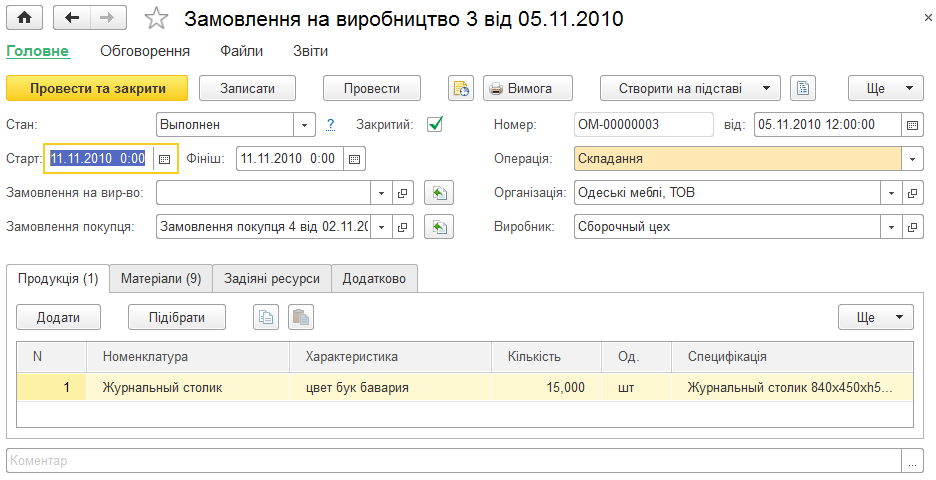
Task: Switch to the Матеріали (9) tab
Action: click(161, 279)
